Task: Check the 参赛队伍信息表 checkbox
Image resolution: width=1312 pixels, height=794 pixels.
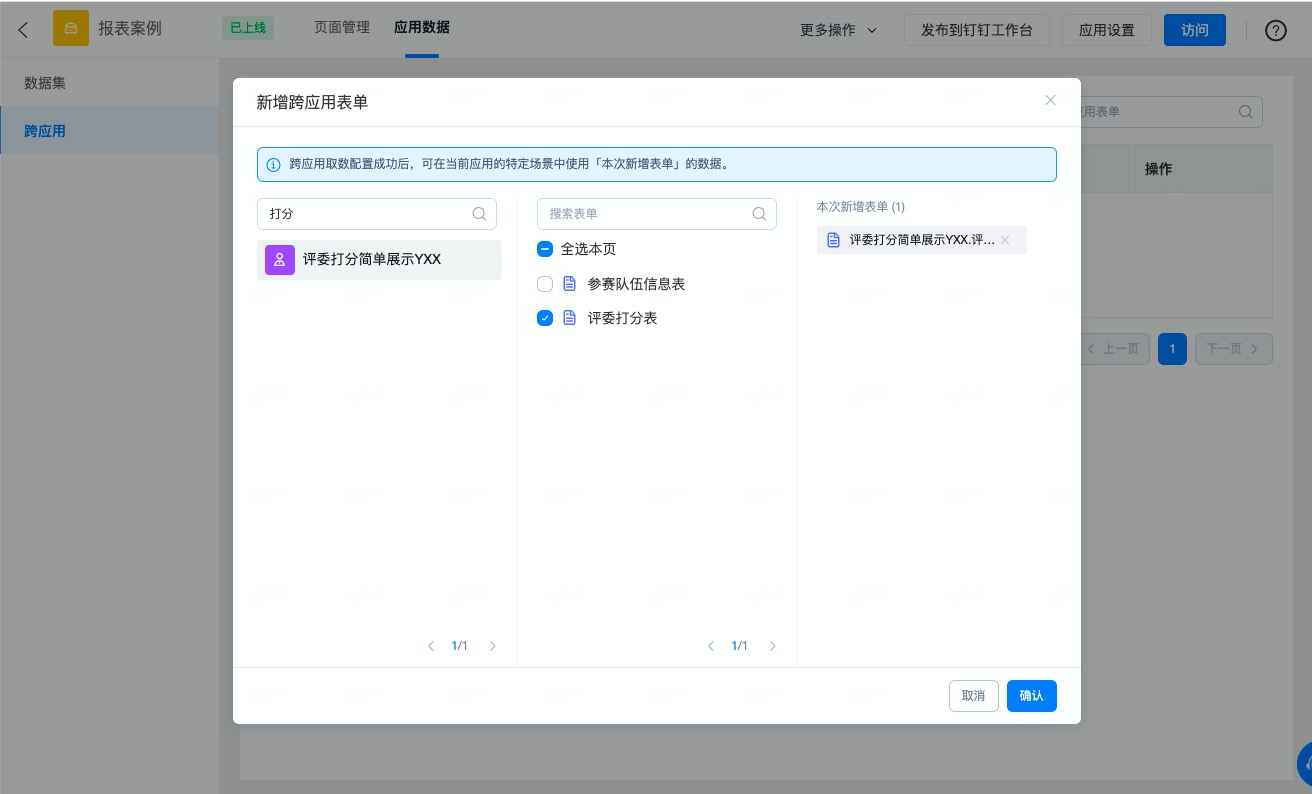Action: click(x=545, y=284)
